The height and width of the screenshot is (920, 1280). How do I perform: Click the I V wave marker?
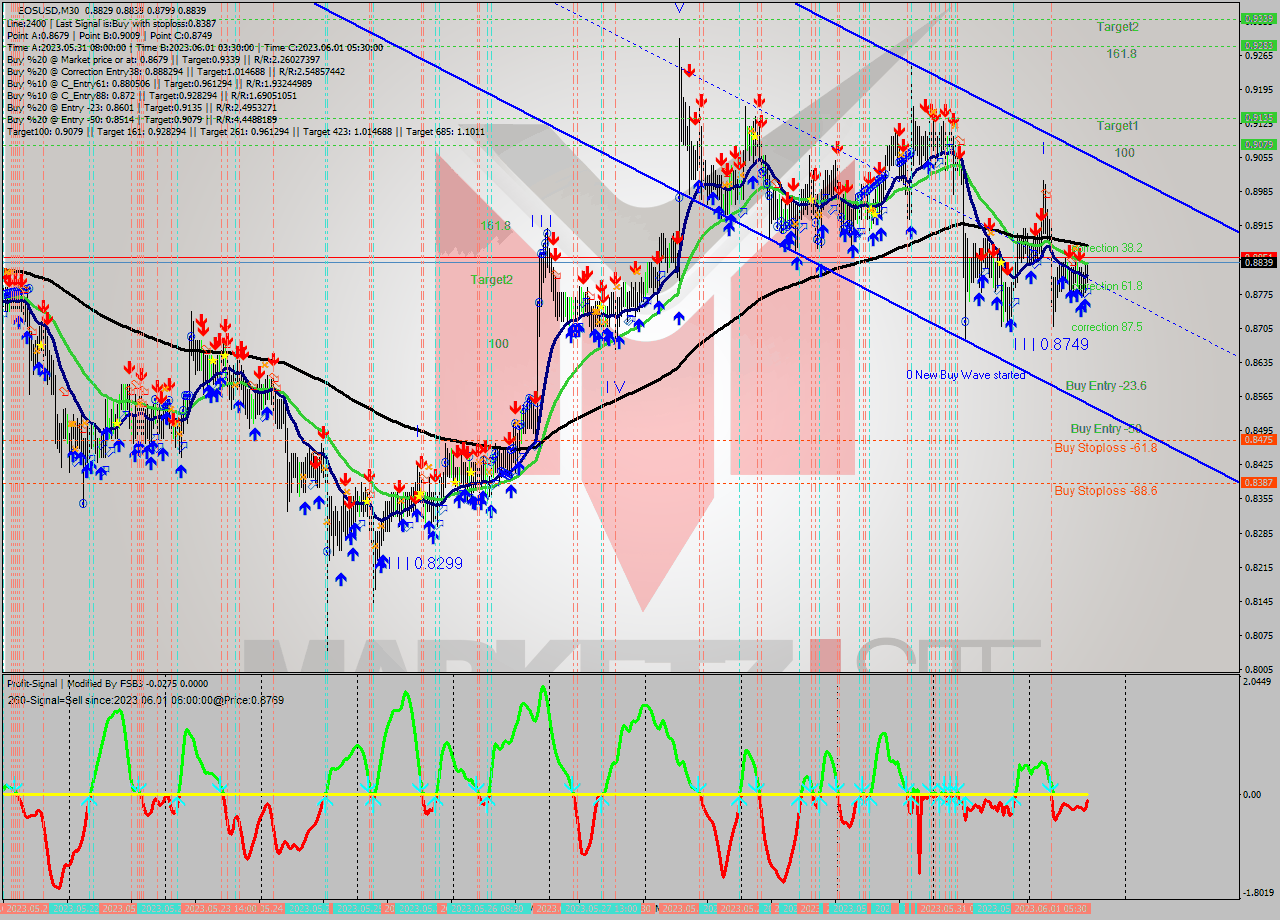pyautogui.click(x=615, y=387)
